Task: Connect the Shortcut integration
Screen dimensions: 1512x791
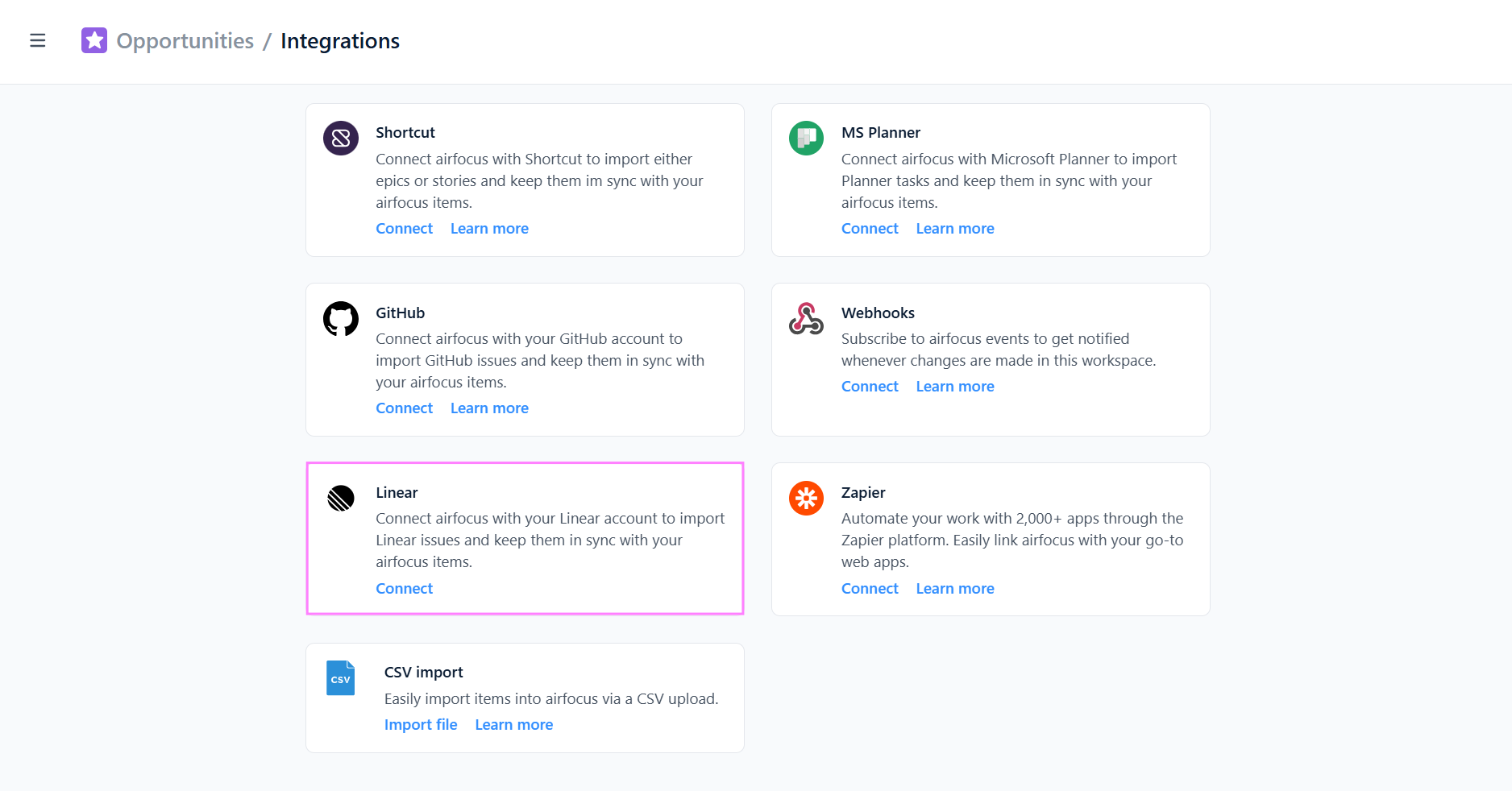Action: pos(405,229)
